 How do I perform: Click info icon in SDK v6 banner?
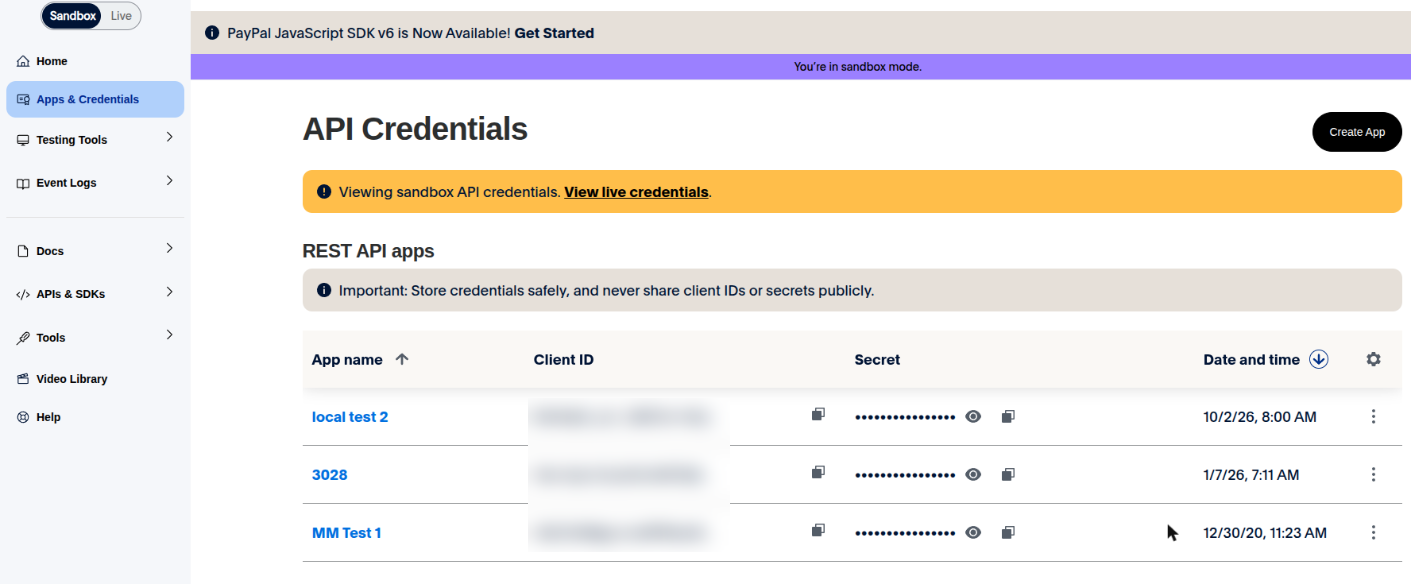pos(212,33)
